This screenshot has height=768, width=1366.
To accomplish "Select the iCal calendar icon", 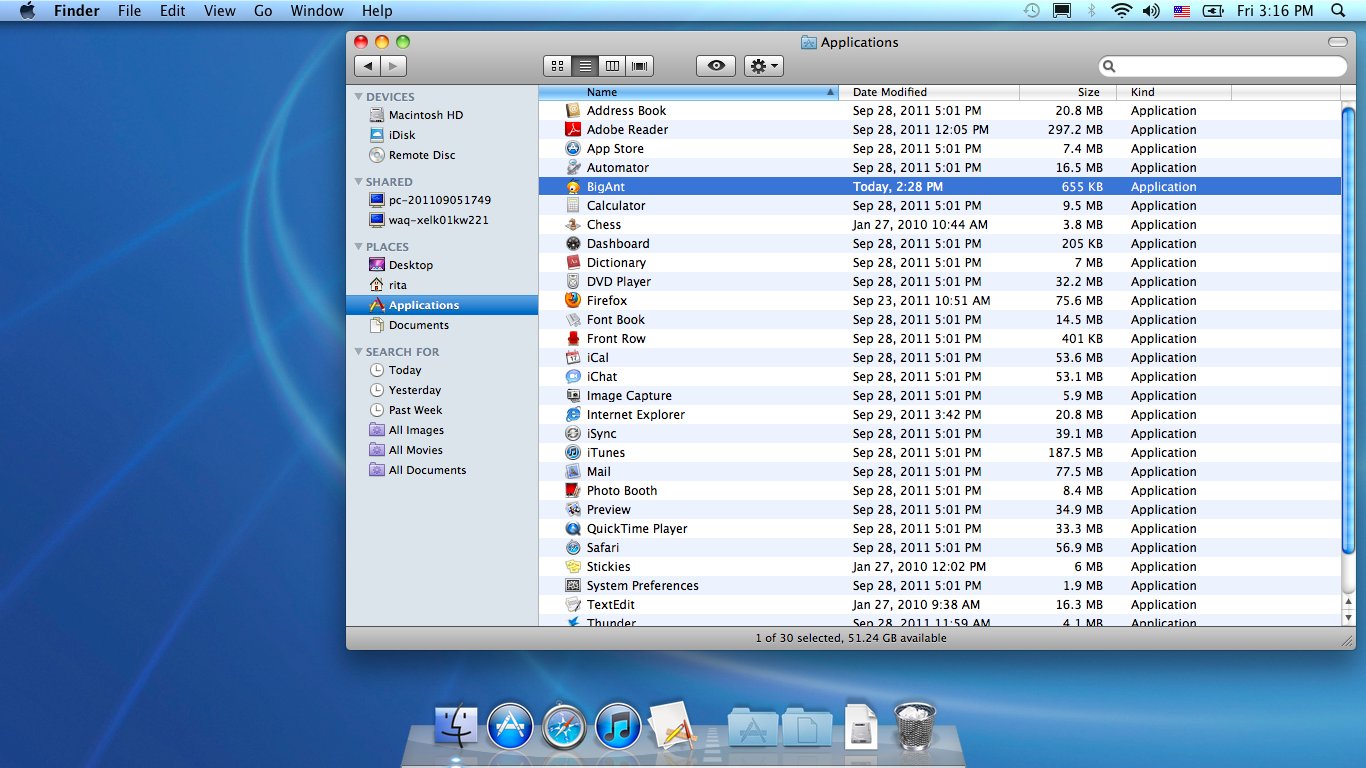I will pyautogui.click(x=573, y=358).
